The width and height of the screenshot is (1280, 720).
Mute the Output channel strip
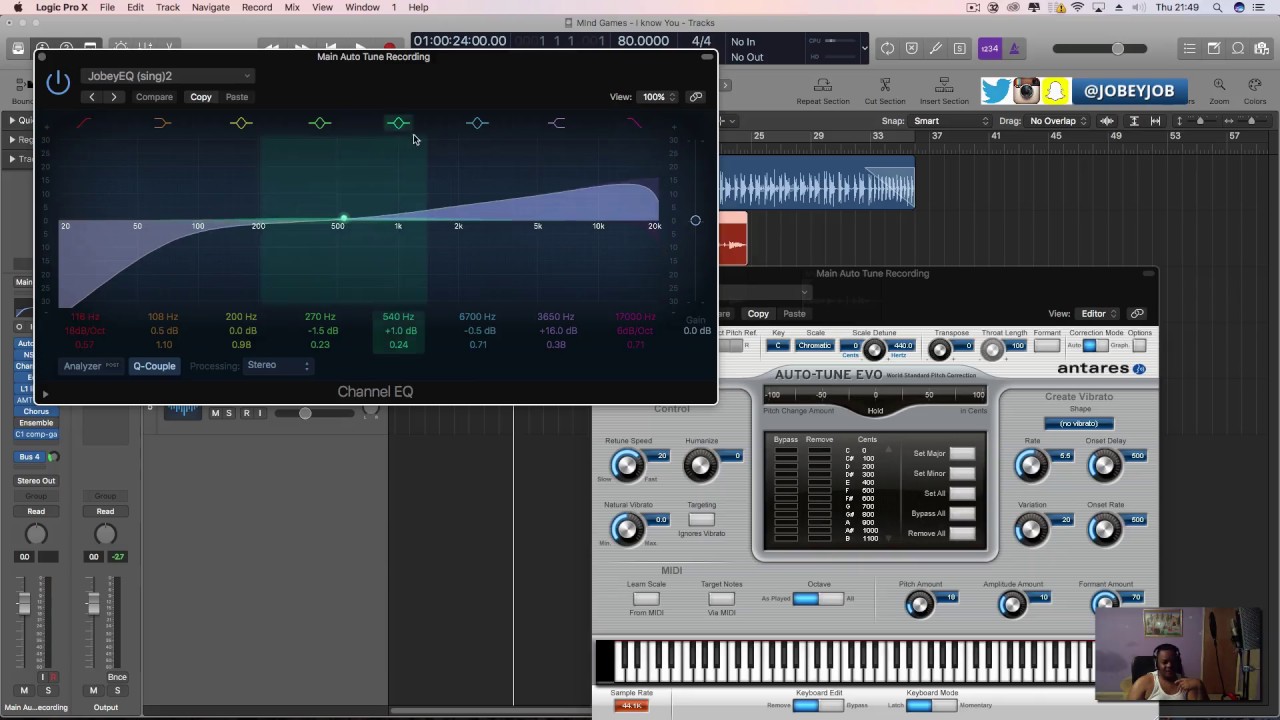(93, 690)
